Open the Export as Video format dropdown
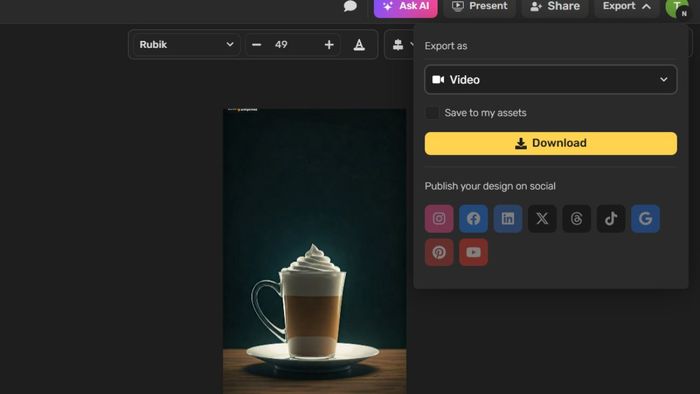 pos(550,80)
